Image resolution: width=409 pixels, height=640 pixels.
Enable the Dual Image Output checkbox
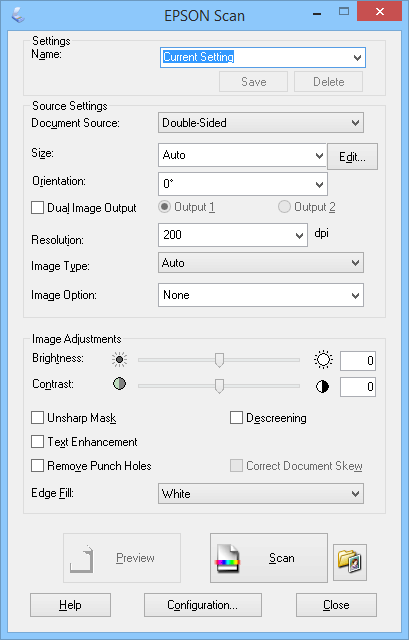(38, 208)
